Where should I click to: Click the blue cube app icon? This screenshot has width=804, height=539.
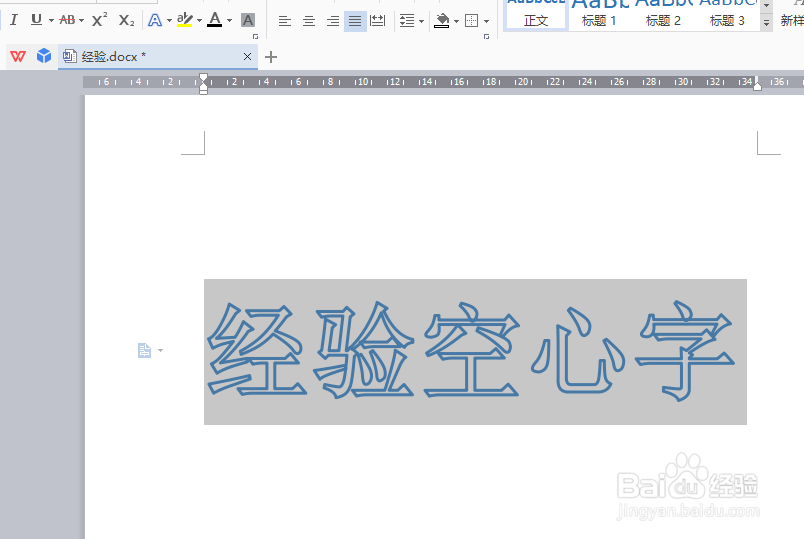point(44,56)
